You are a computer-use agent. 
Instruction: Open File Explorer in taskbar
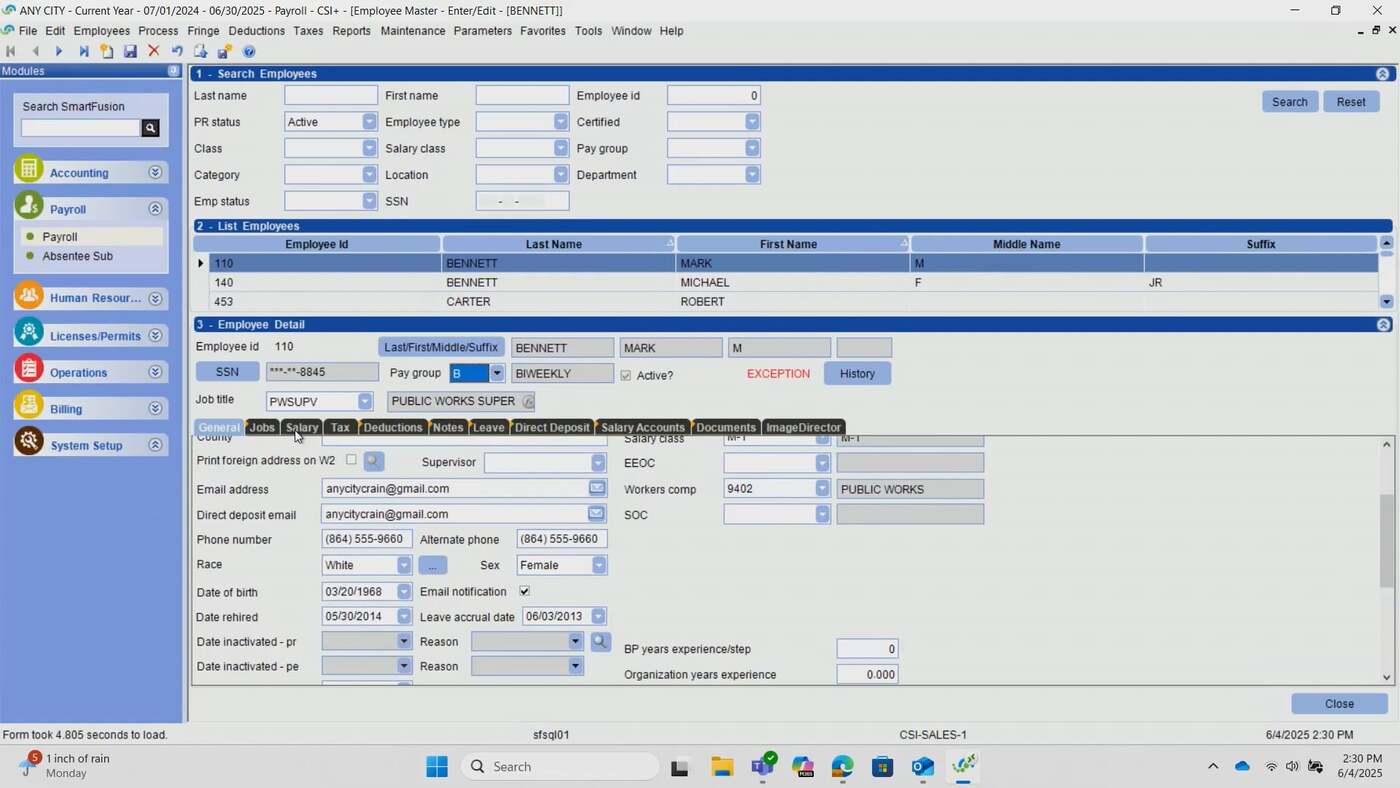click(722, 767)
